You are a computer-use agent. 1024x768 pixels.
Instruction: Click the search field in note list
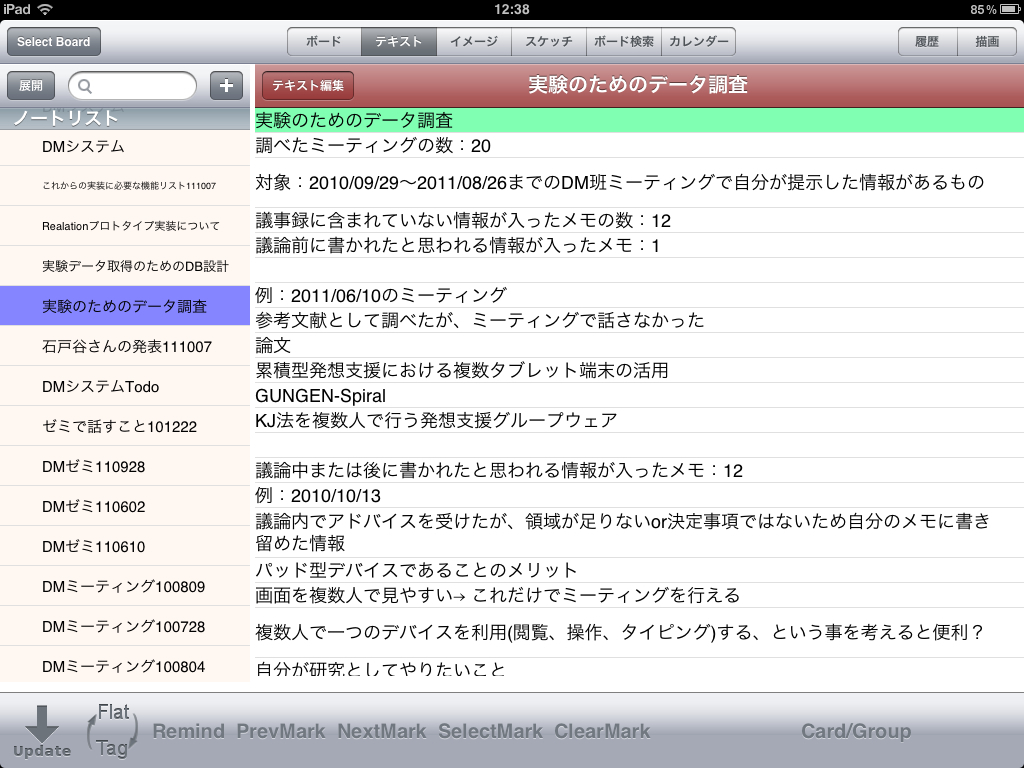pos(132,86)
